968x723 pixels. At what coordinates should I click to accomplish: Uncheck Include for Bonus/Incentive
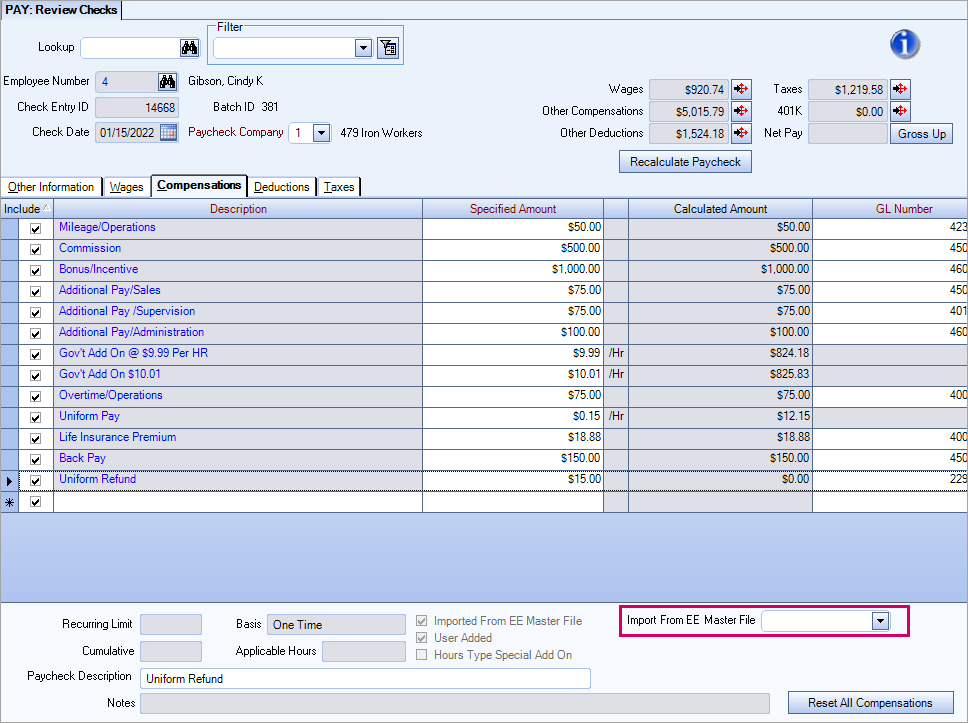[x=36, y=270]
